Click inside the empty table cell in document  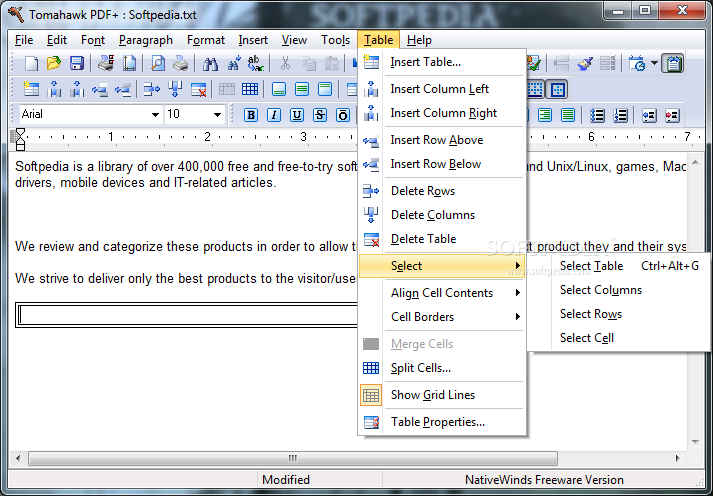[188, 315]
